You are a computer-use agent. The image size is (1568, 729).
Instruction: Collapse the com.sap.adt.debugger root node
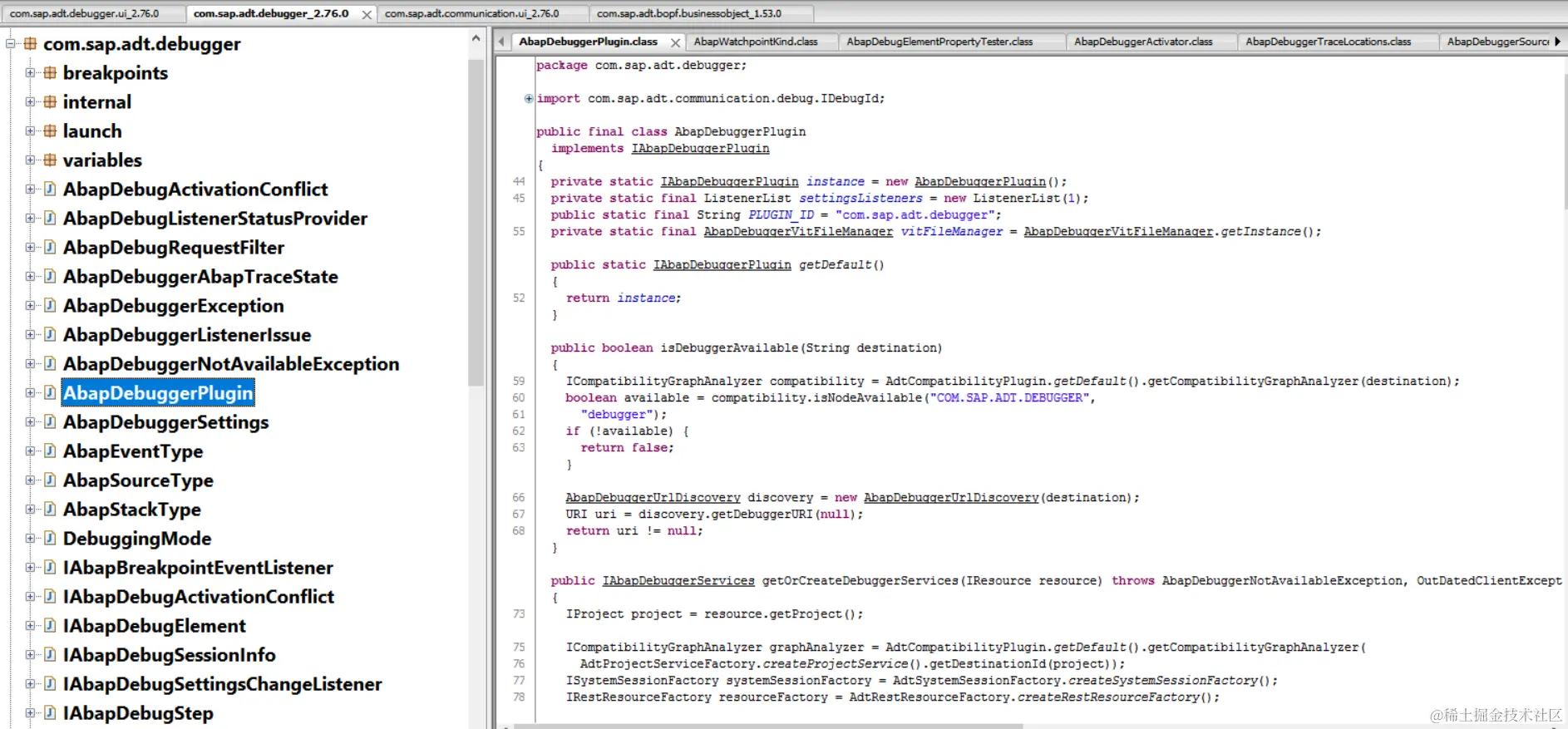click(x=11, y=44)
